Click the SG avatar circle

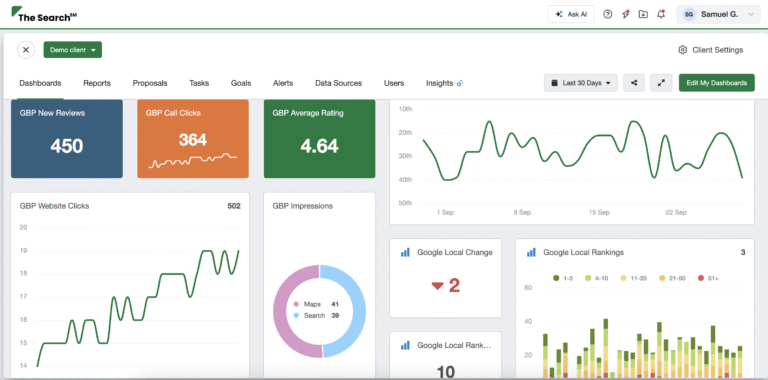point(689,15)
